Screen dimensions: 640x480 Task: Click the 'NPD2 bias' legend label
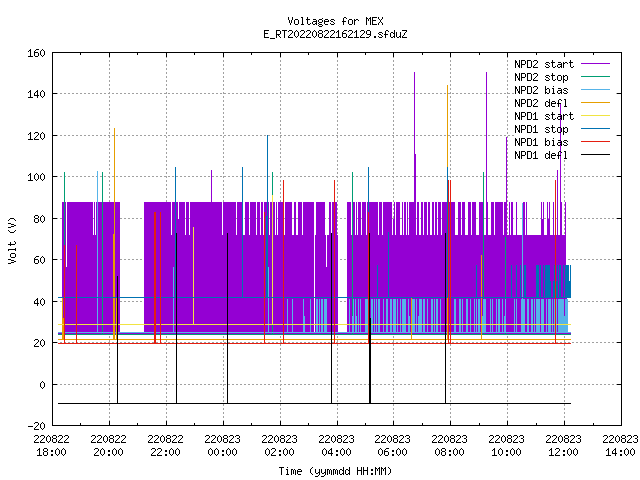tap(541, 90)
